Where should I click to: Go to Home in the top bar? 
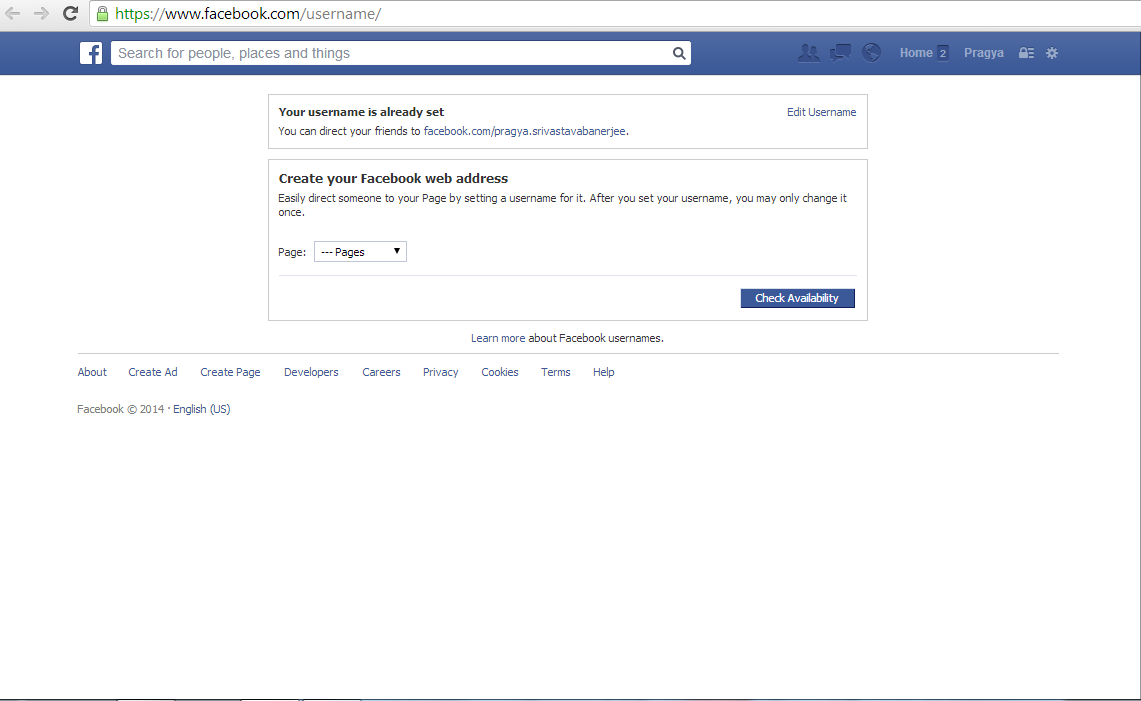tap(915, 52)
